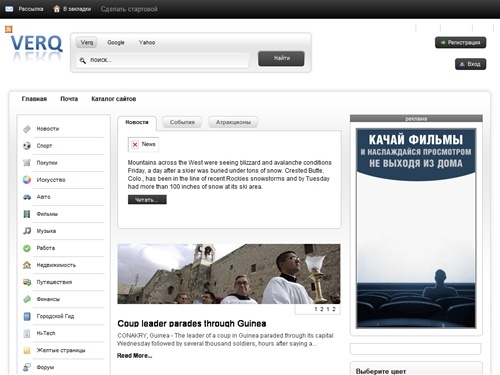Click the yellow pages icon for Желтые страницы
This screenshot has width=500, height=375.
click(27, 350)
